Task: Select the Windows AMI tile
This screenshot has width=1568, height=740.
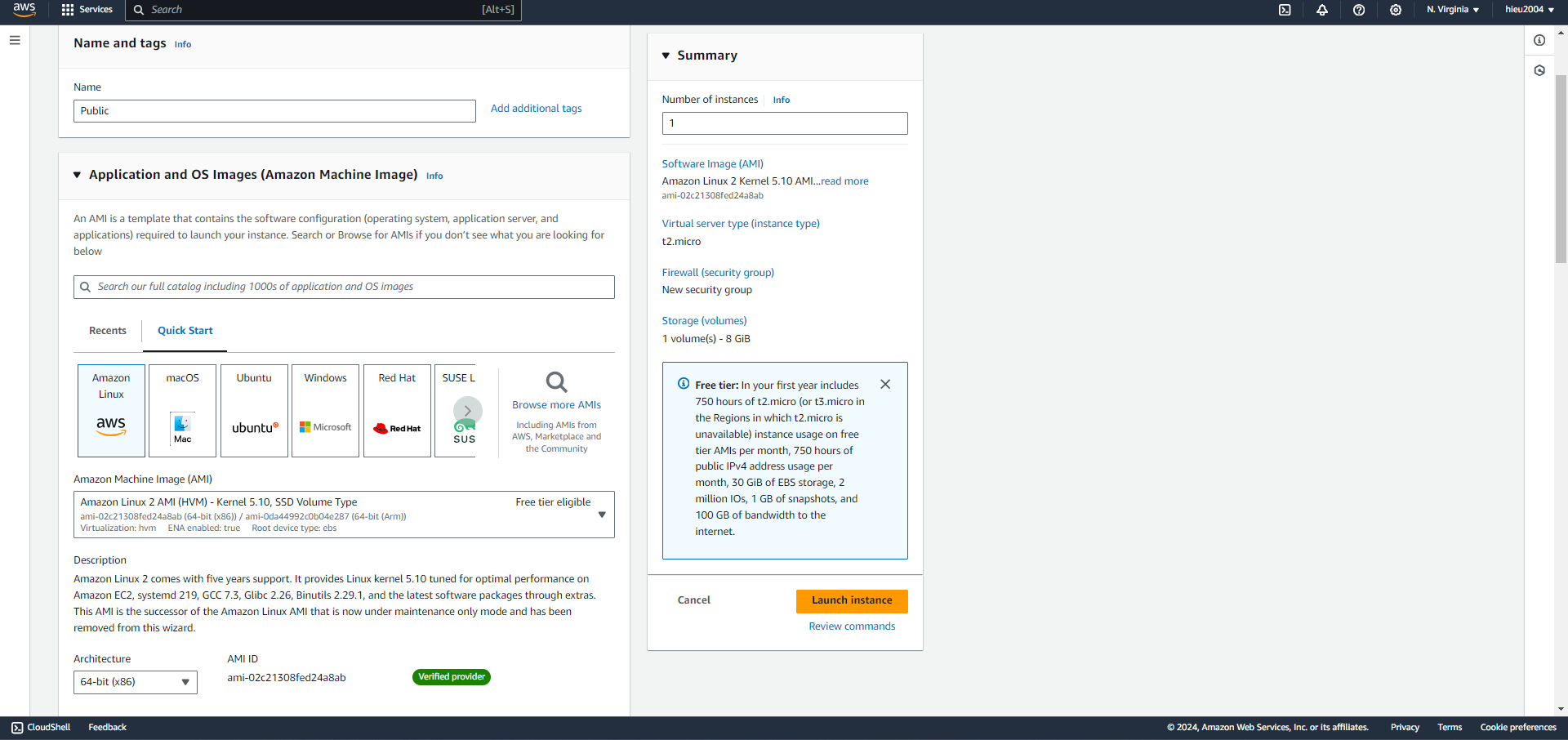Action: pos(326,411)
